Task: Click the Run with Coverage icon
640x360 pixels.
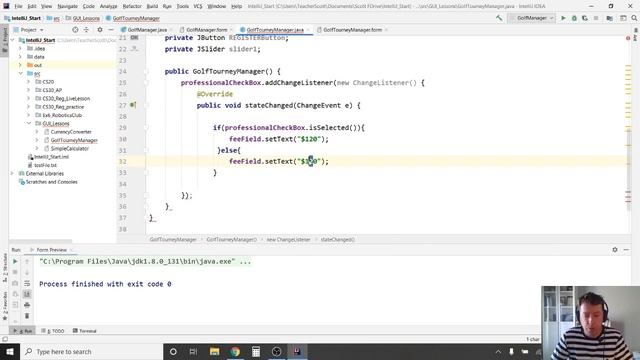Action: point(585,18)
